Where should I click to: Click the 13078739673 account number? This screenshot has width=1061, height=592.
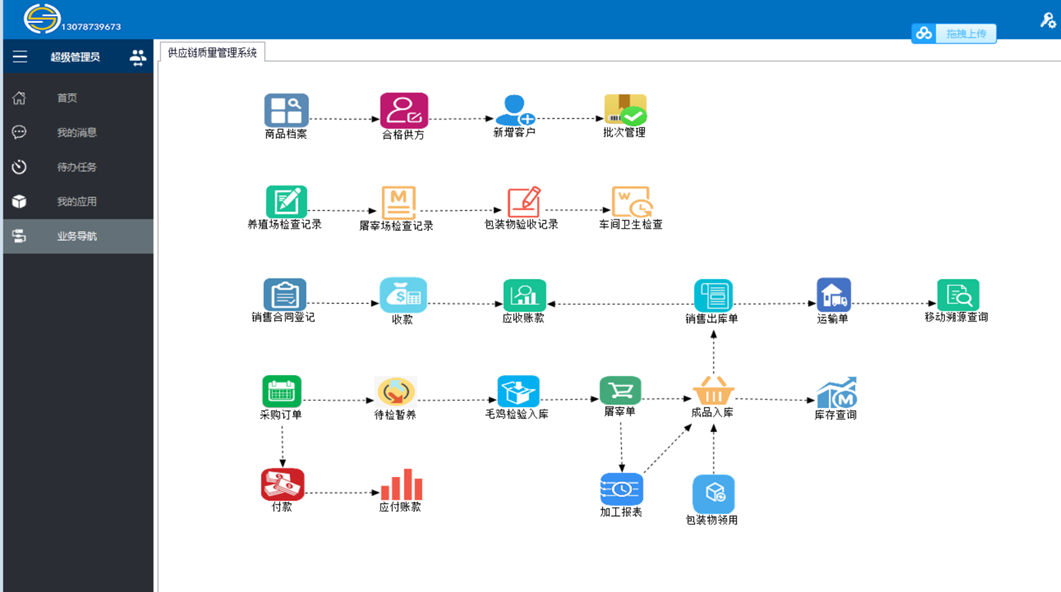91,26
